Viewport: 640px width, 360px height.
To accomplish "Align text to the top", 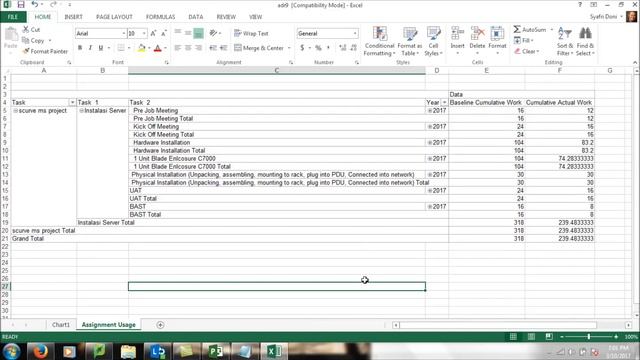I will (x=178, y=33).
